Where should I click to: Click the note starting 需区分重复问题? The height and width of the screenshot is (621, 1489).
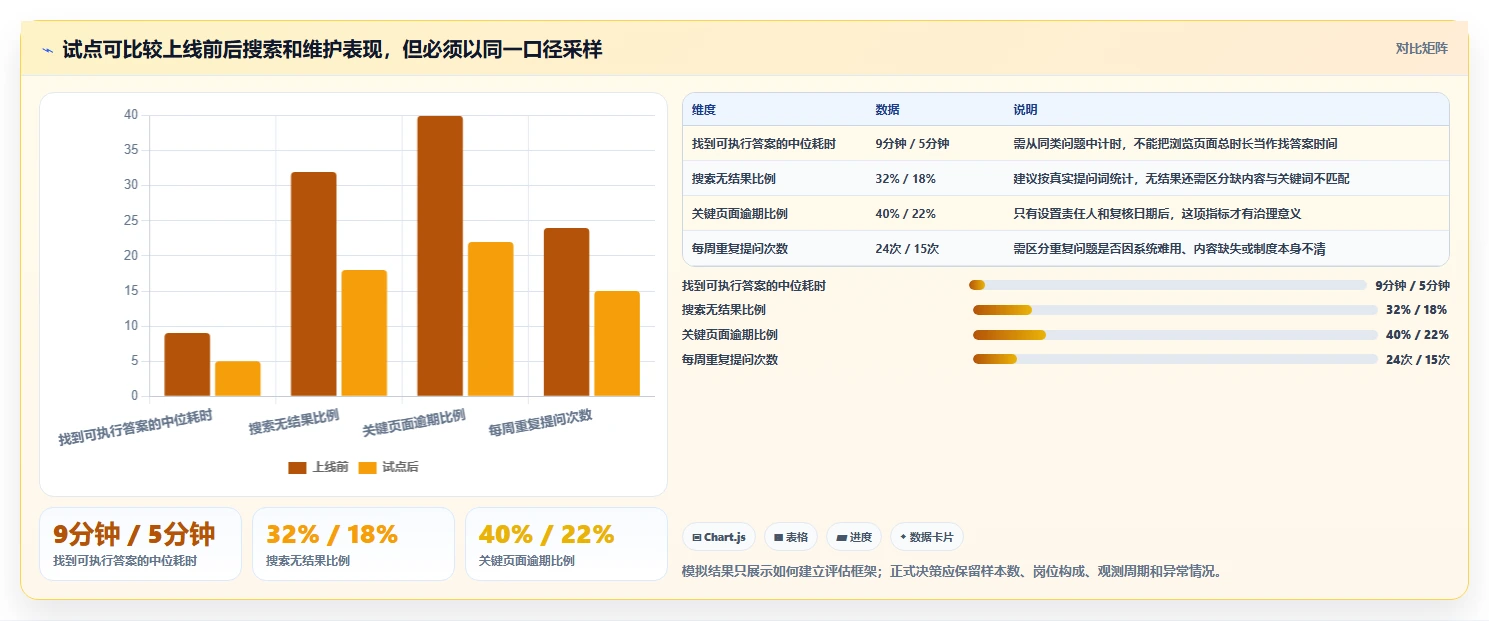click(x=1169, y=249)
